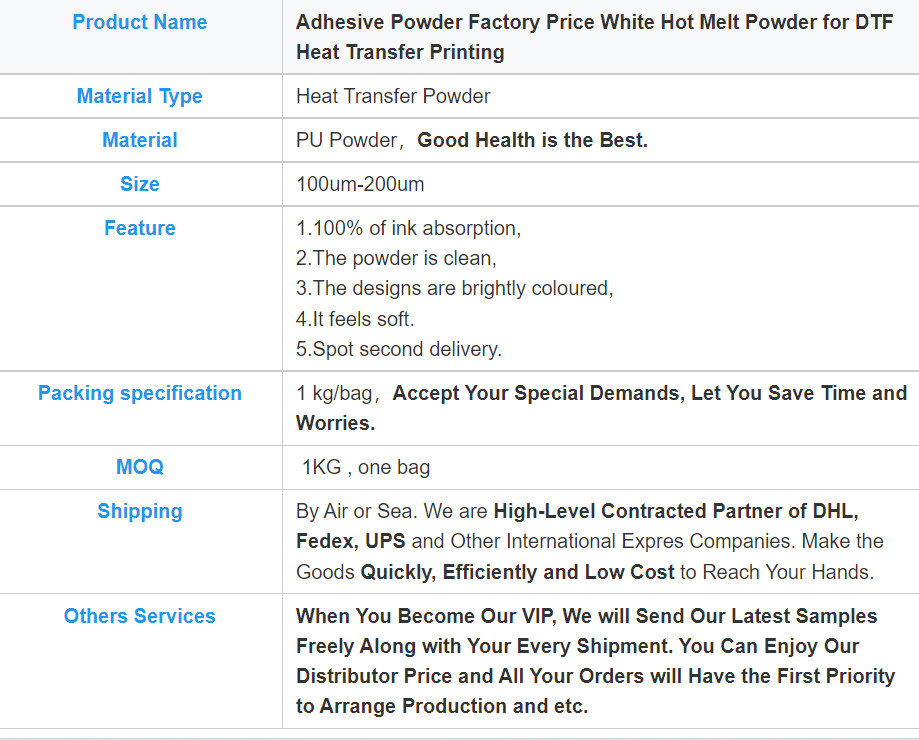Viewport: 919px width, 740px height.
Task: Select the "Heat Transfer Powder" value
Action: [x=393, y=97]
